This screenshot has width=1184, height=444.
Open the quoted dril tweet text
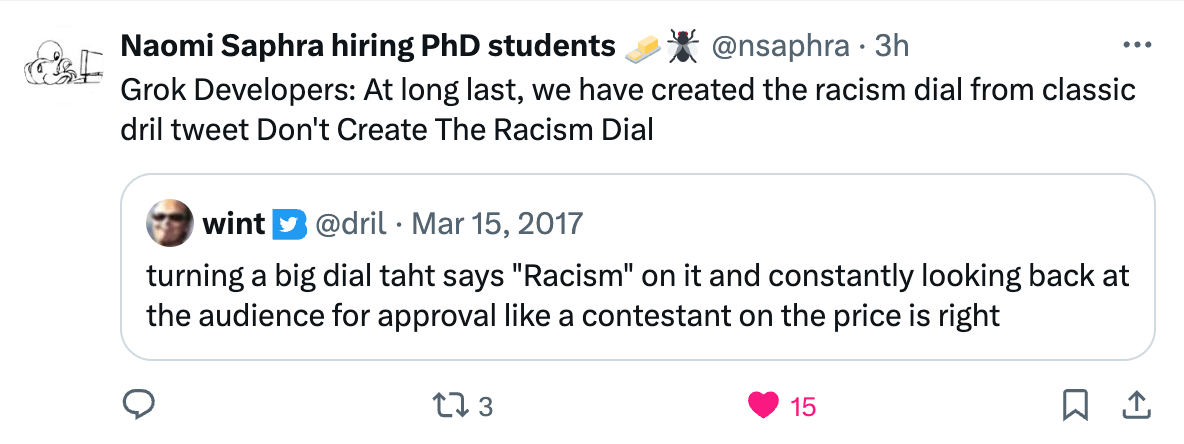click(x=638, y=296)
